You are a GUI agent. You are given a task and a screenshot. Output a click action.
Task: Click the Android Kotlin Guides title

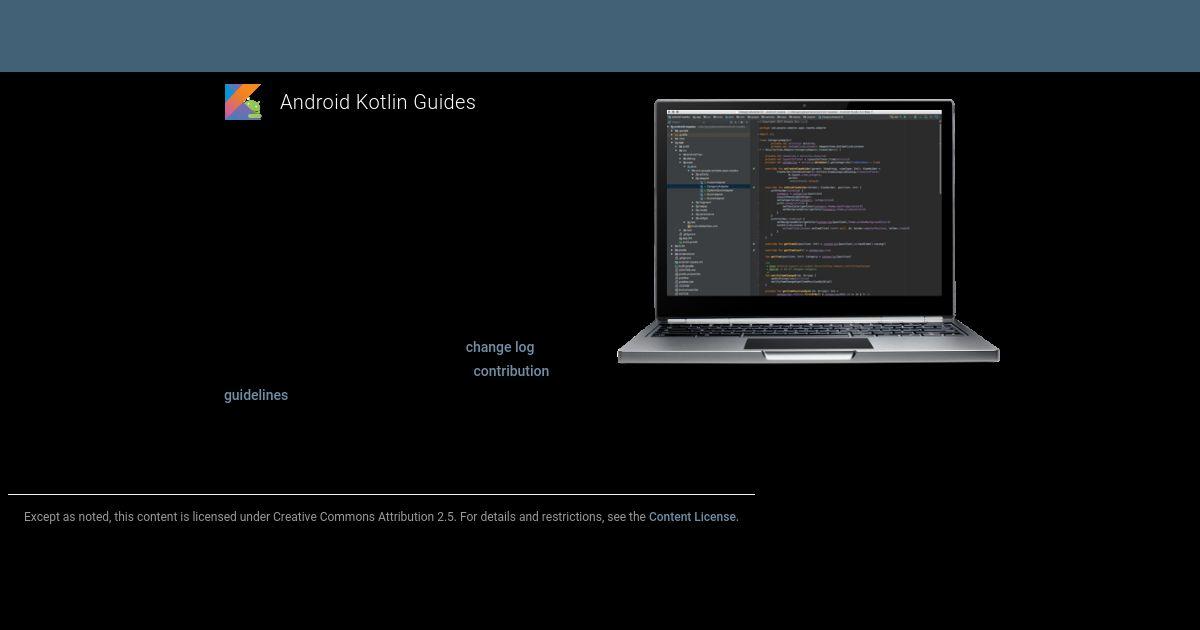[x=378, y=102]
